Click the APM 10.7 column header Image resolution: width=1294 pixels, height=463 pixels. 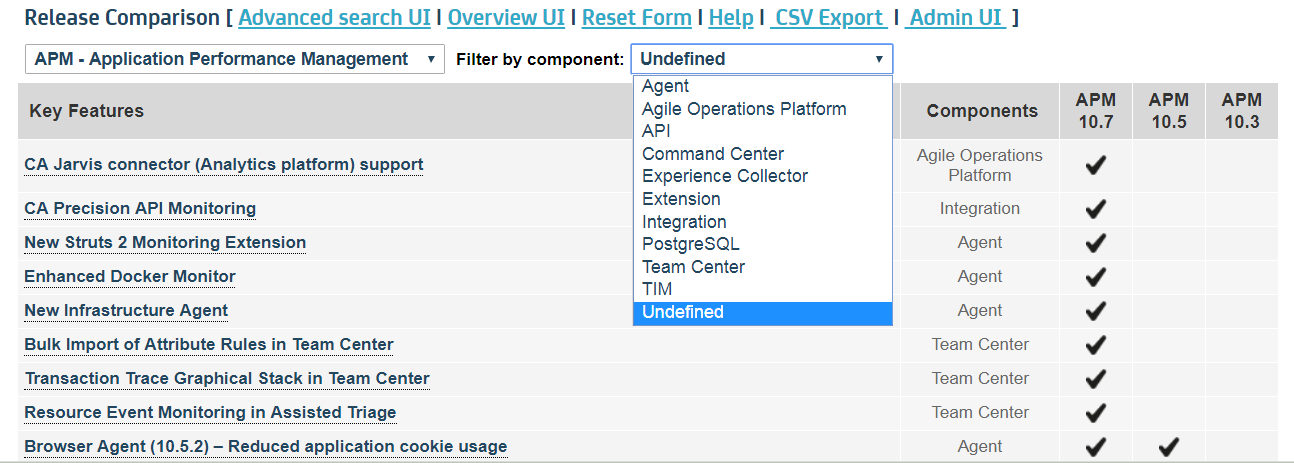(1096, 111)
